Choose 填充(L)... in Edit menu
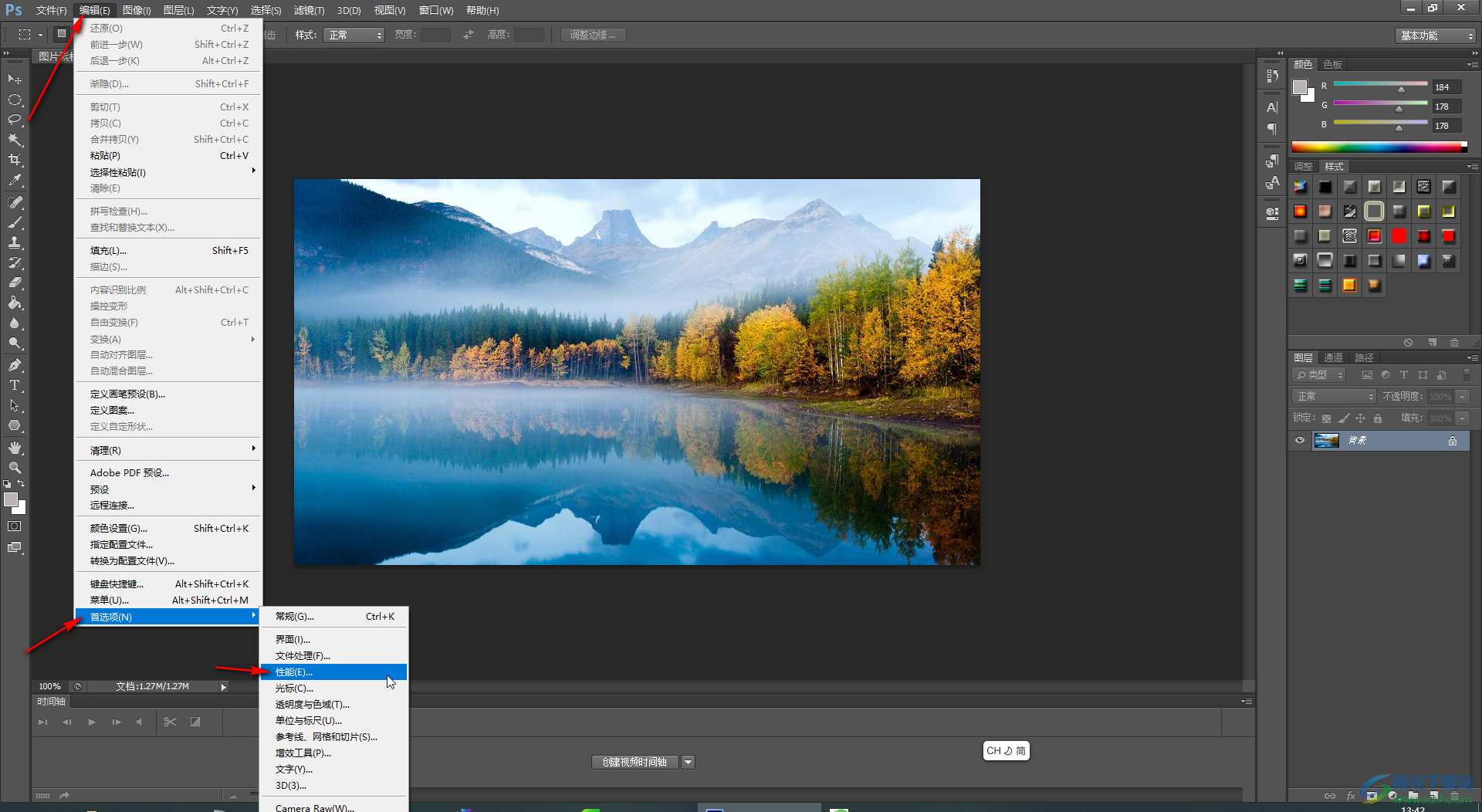 (168, 251)
